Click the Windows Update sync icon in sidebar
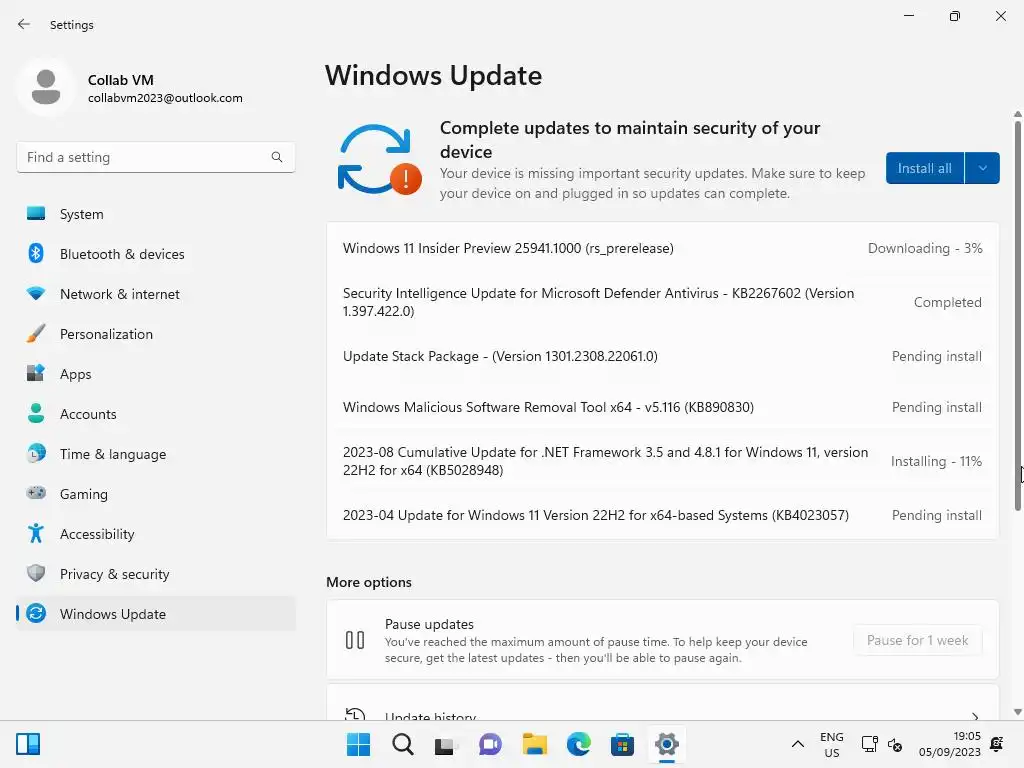The height and width of the screenshot is (768, 1024). click(36, 613)
